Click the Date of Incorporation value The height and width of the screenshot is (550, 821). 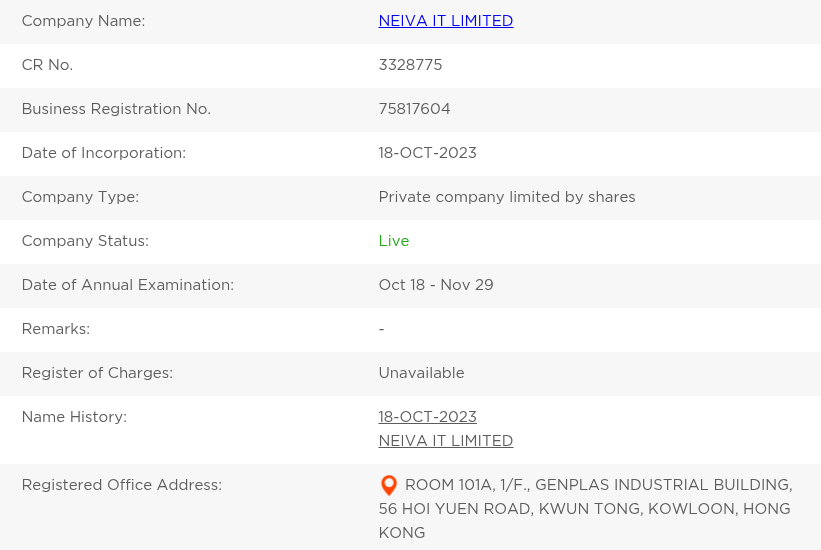click(x=427, y=153)
